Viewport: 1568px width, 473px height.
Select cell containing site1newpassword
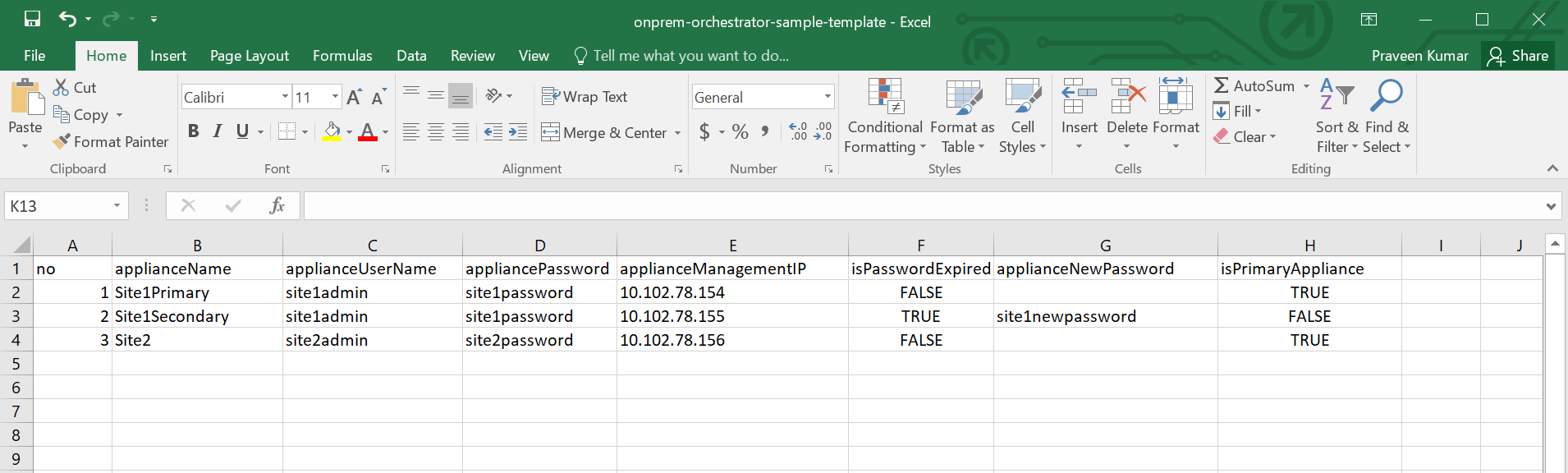1105,316
